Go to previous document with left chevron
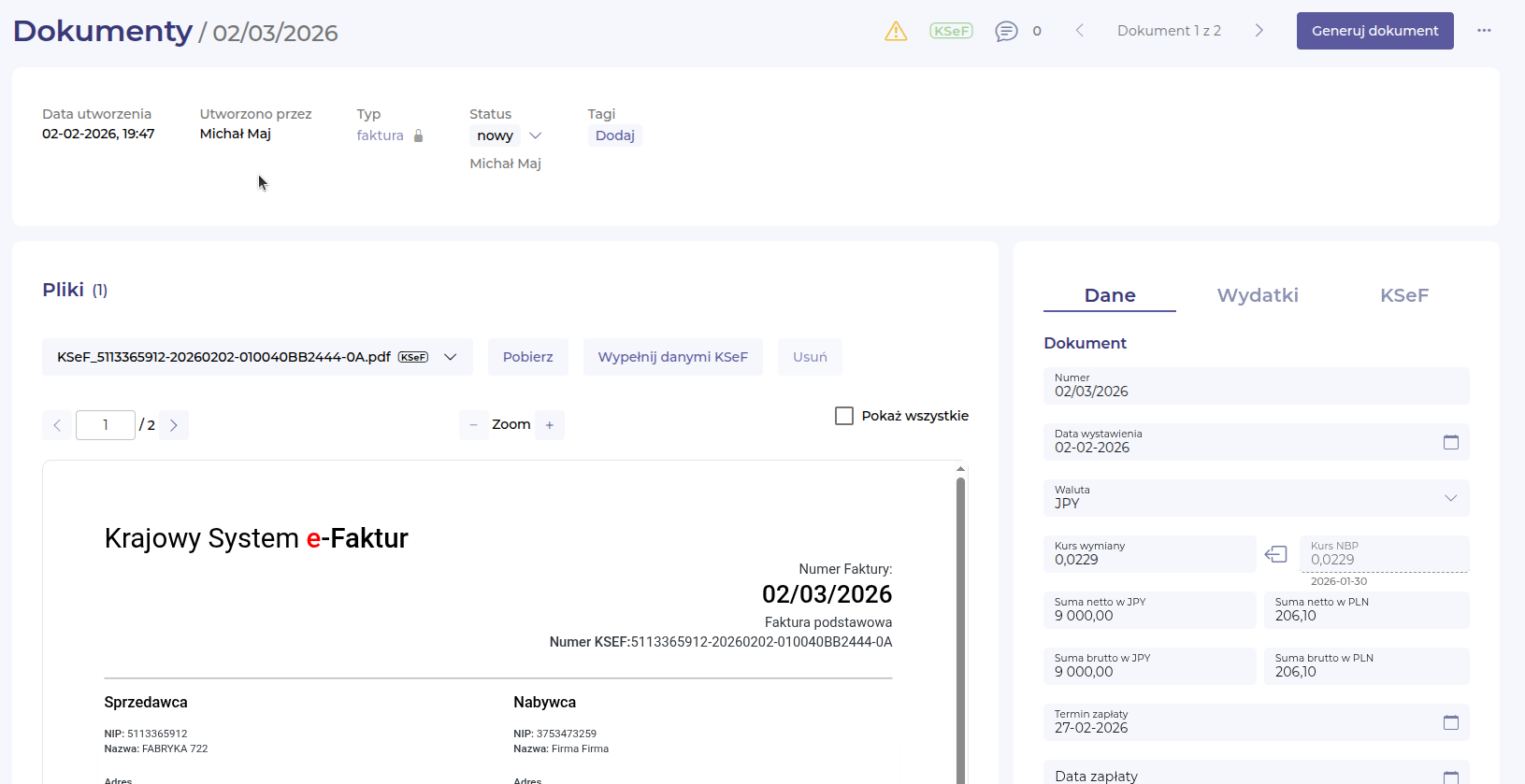 coord(1079,31)
